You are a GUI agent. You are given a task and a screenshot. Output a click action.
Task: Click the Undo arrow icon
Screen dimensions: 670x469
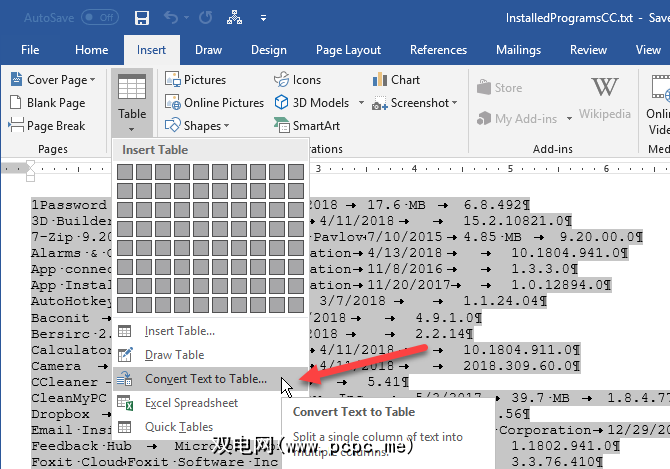coord(173,18)
